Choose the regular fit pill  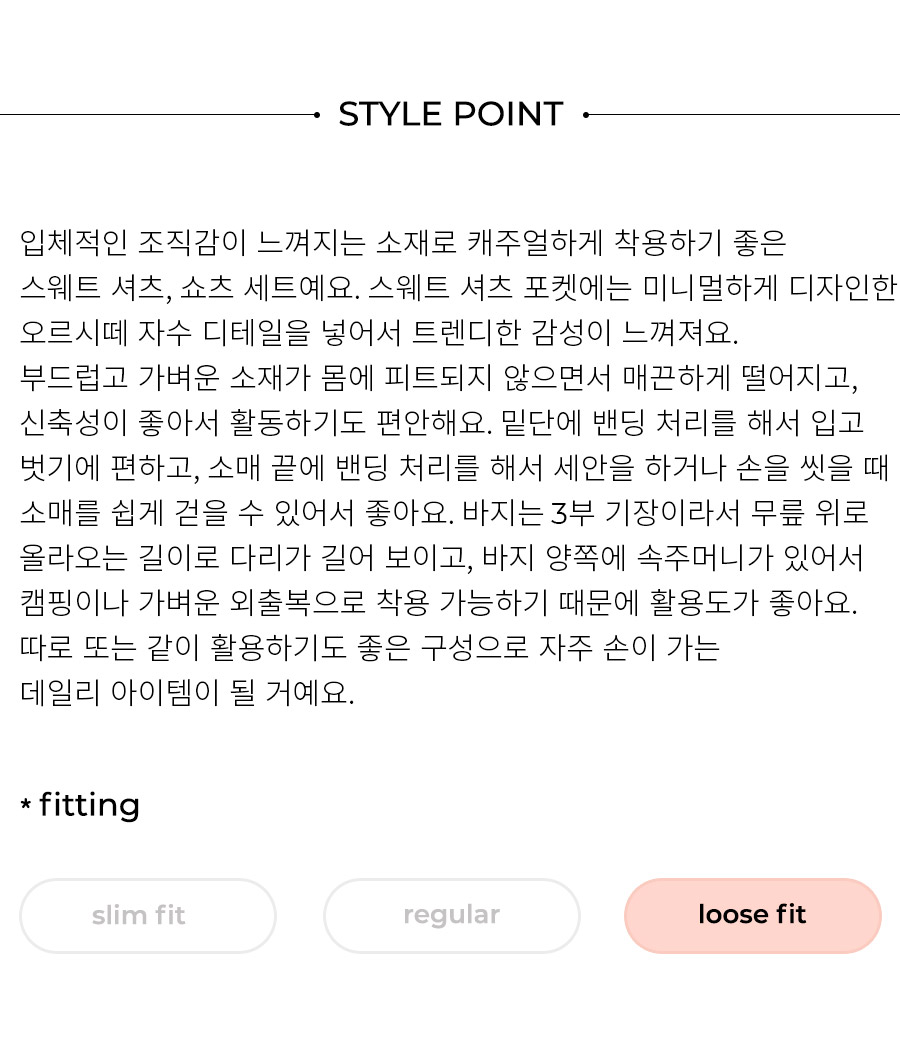[x=451, y=916]
